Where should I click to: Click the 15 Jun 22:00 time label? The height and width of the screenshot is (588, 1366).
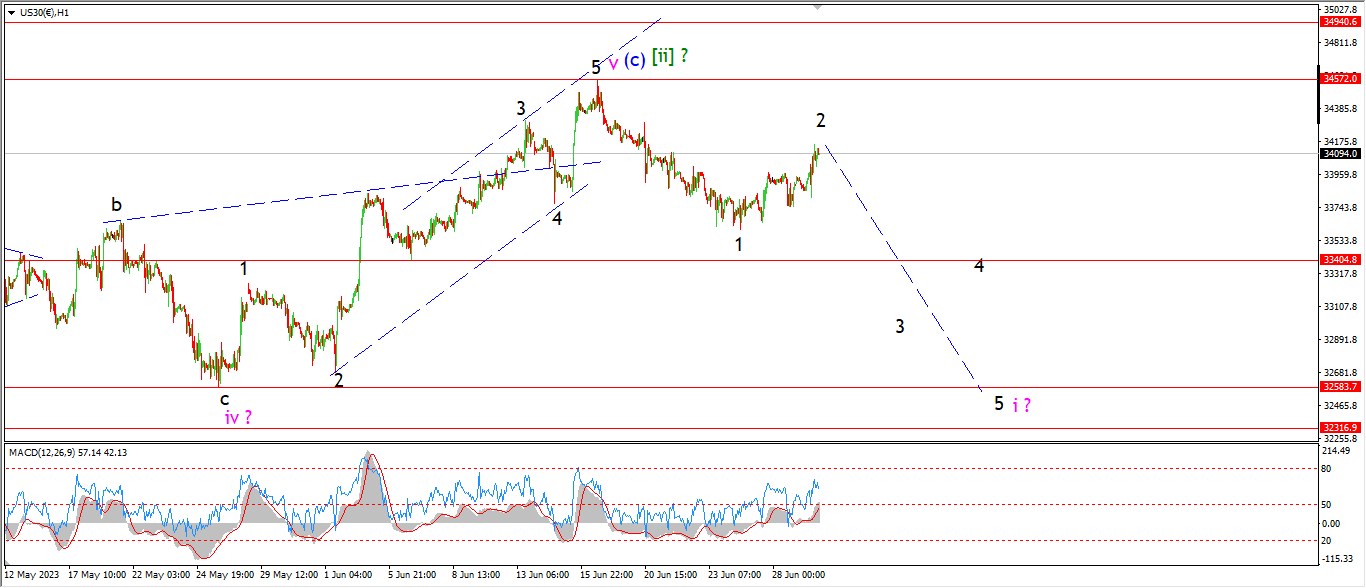point(607,575)
